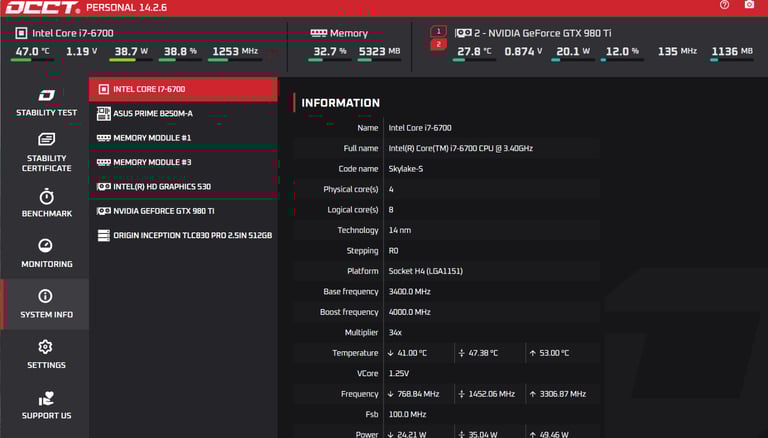Click the GPU card icon in header
Image resolution: width=768 pixels, height=438 pixels.
463,33
